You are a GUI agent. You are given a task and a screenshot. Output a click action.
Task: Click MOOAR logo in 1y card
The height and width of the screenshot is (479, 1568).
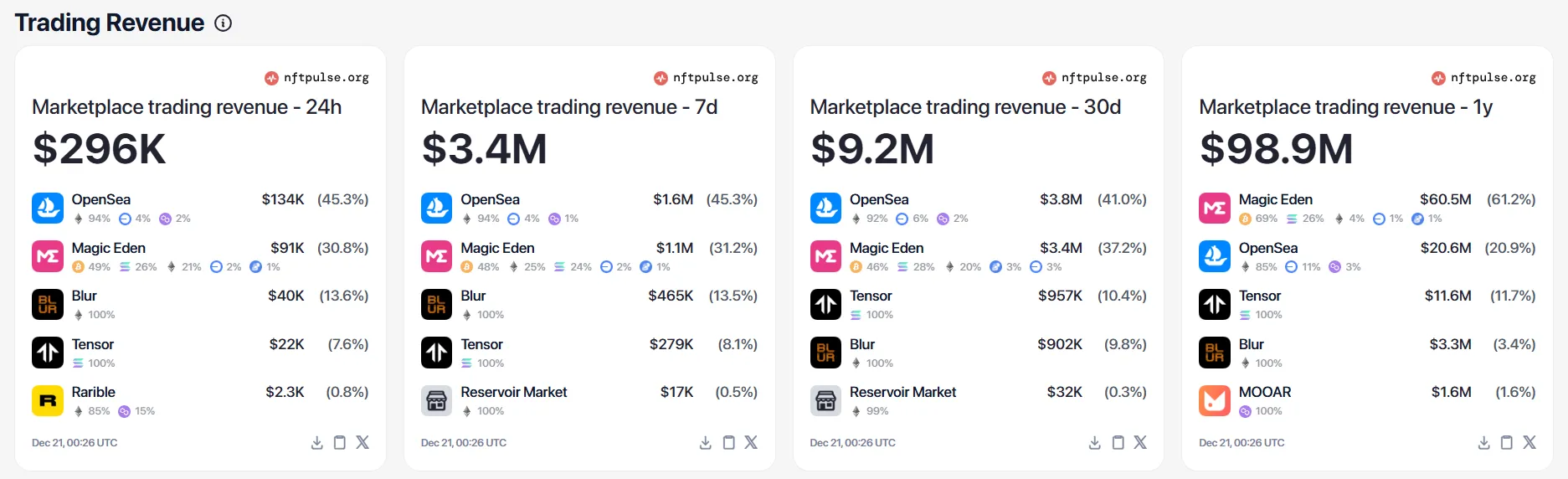coord(1215,400)
